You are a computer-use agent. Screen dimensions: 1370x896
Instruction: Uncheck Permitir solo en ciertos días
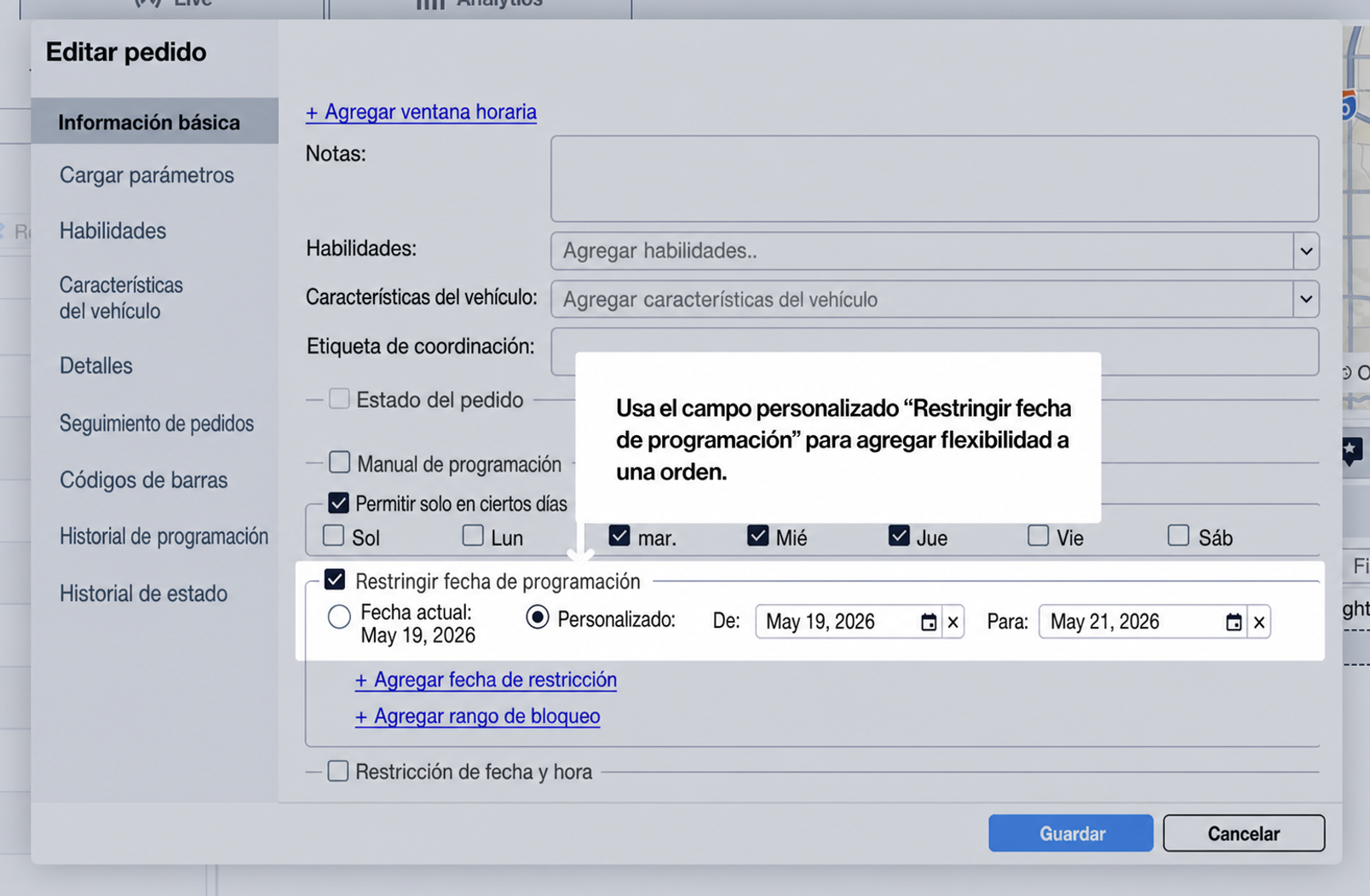click(x=338, y=503)
